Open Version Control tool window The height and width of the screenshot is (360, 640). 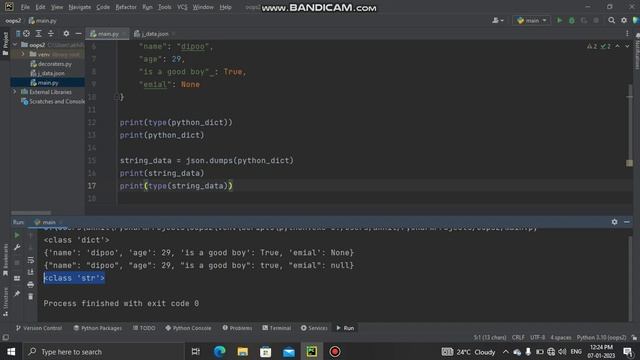pyautogui.click(x=39, y=328)
